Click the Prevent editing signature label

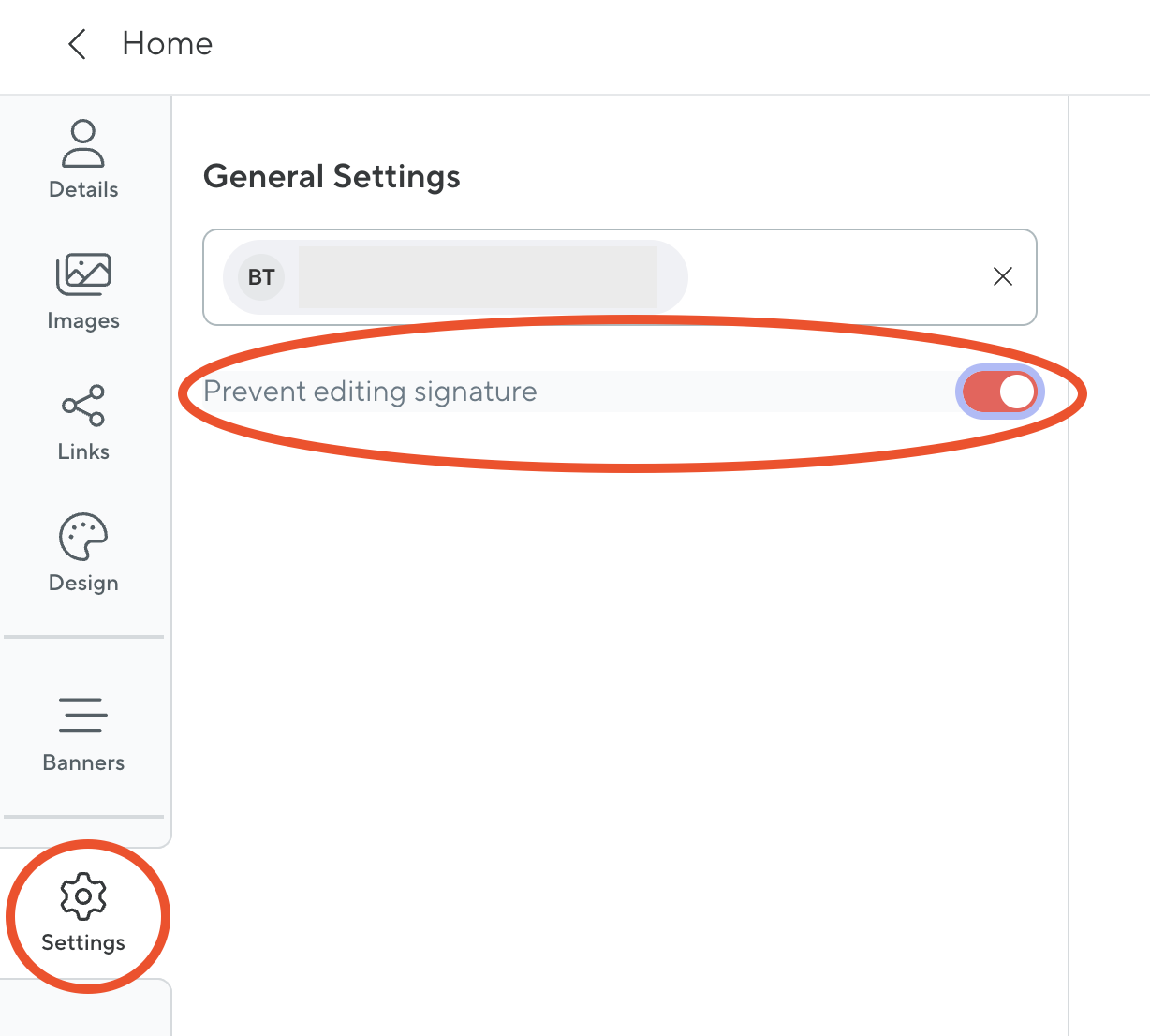(370, 392)
